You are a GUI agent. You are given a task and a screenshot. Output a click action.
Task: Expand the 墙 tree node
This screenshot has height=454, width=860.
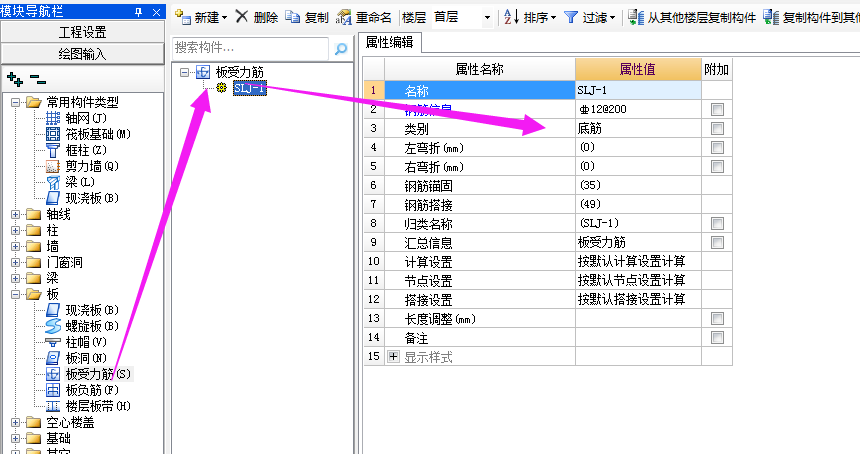[15, 246]
